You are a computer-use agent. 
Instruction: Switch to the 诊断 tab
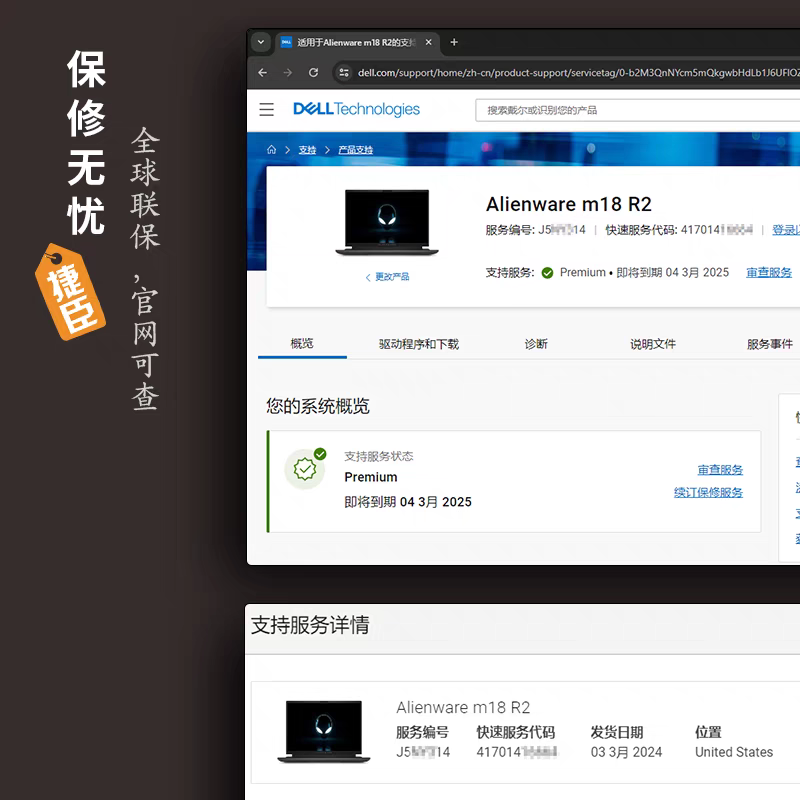[536, 344]
